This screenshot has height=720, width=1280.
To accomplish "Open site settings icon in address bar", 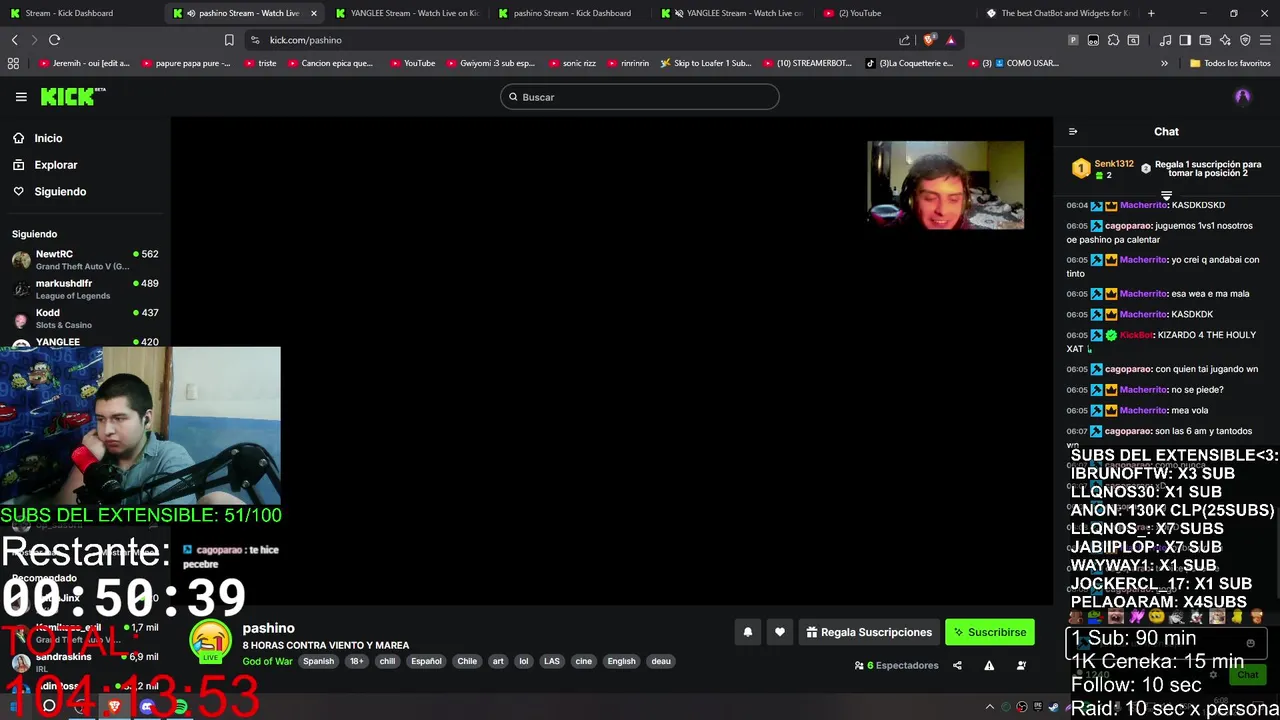I will pos(255,40).
